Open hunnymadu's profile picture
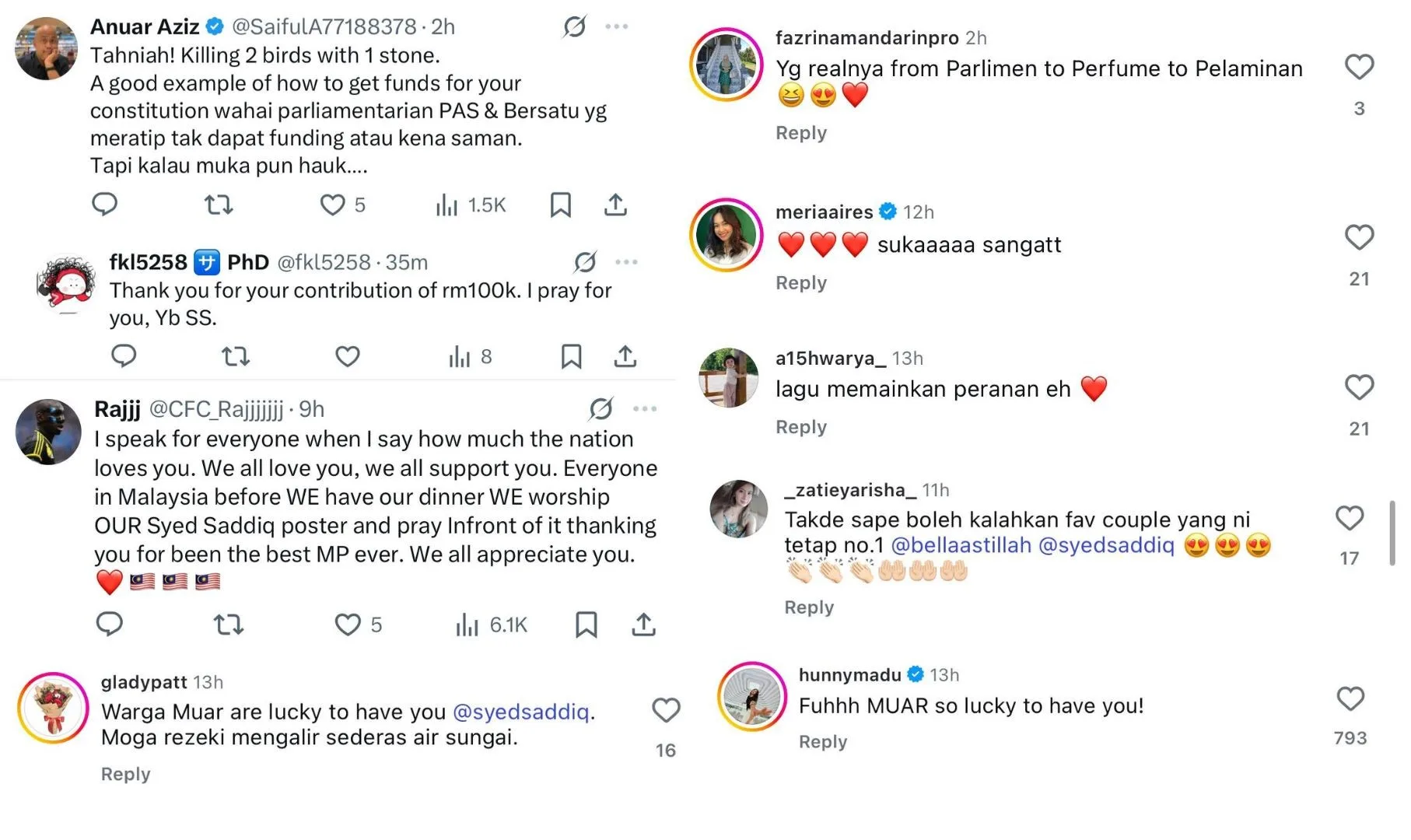The image size is (1411, 840). pos(751,697)
